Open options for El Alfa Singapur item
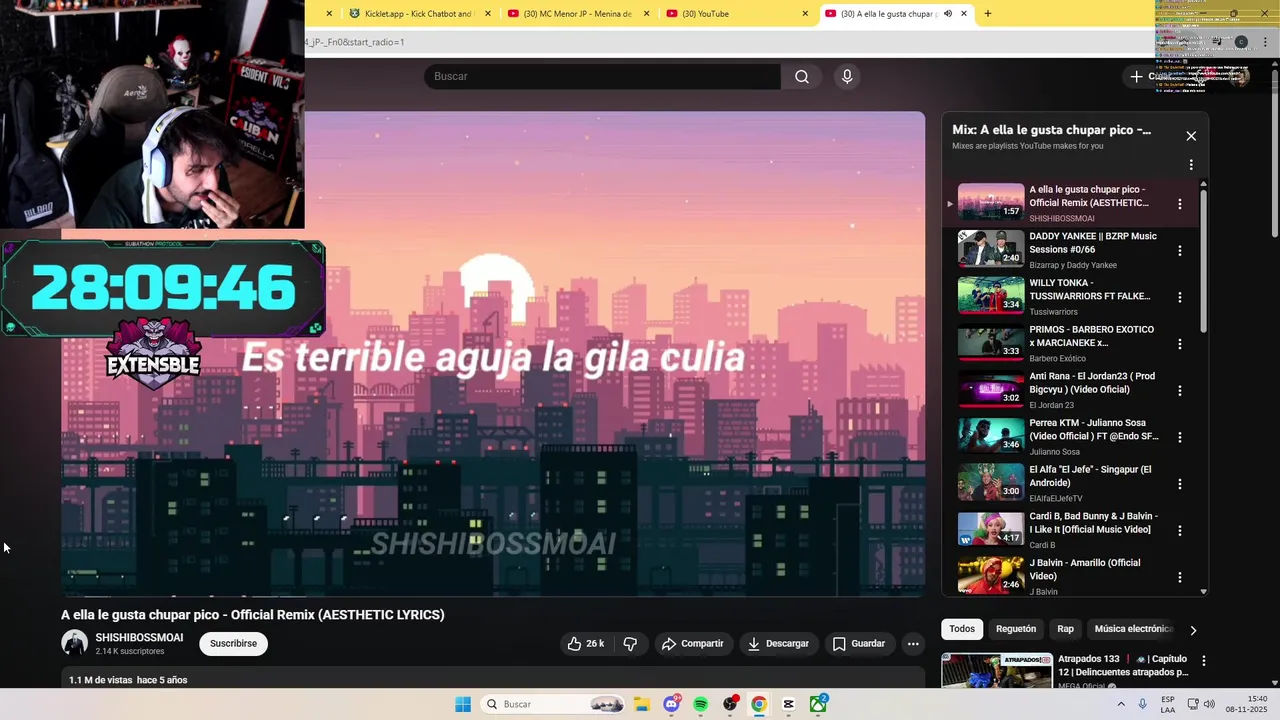 (1180, 484)
